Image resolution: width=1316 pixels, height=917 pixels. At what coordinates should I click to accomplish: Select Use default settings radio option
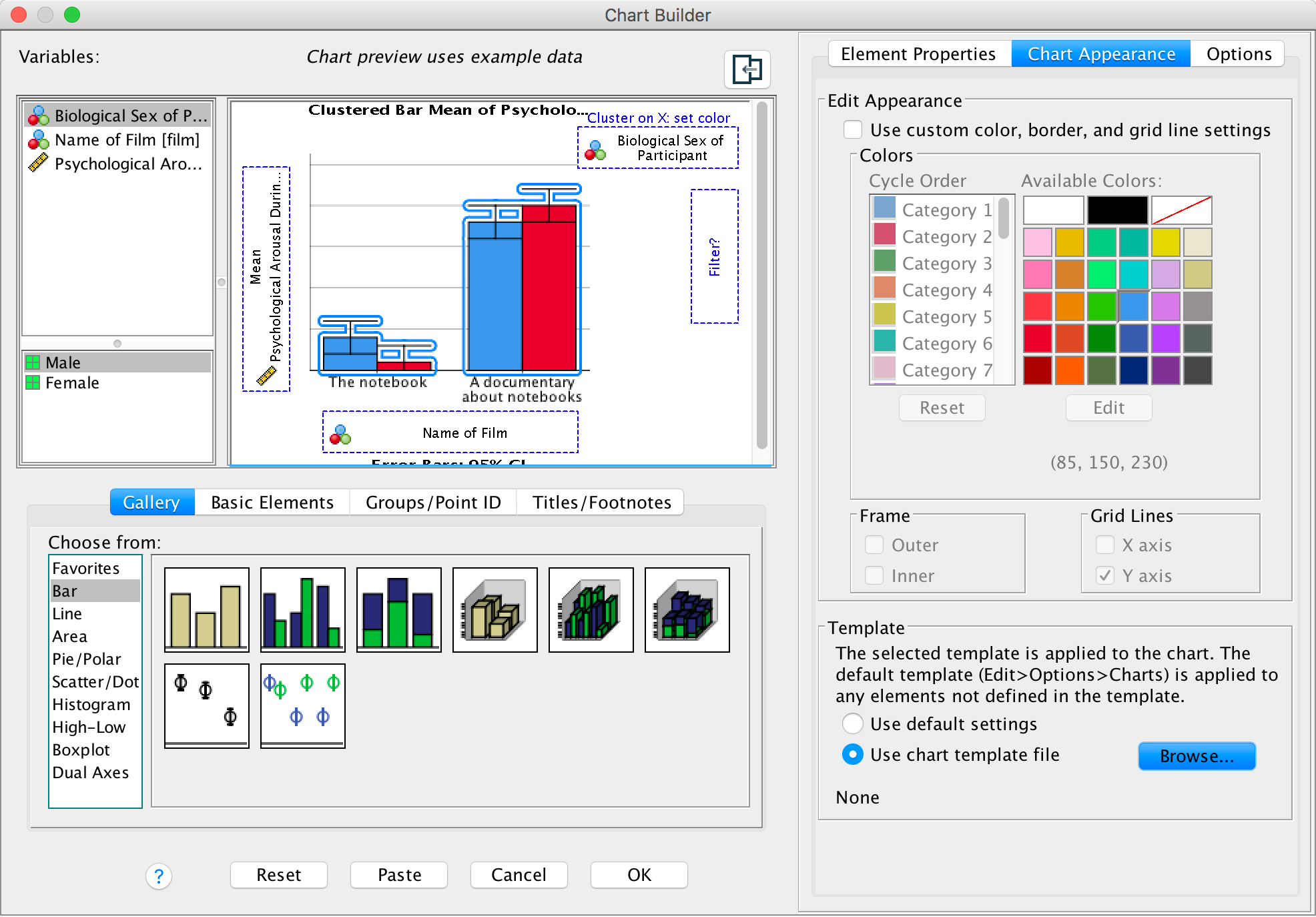pyautogui.click(x=852, y=723)
